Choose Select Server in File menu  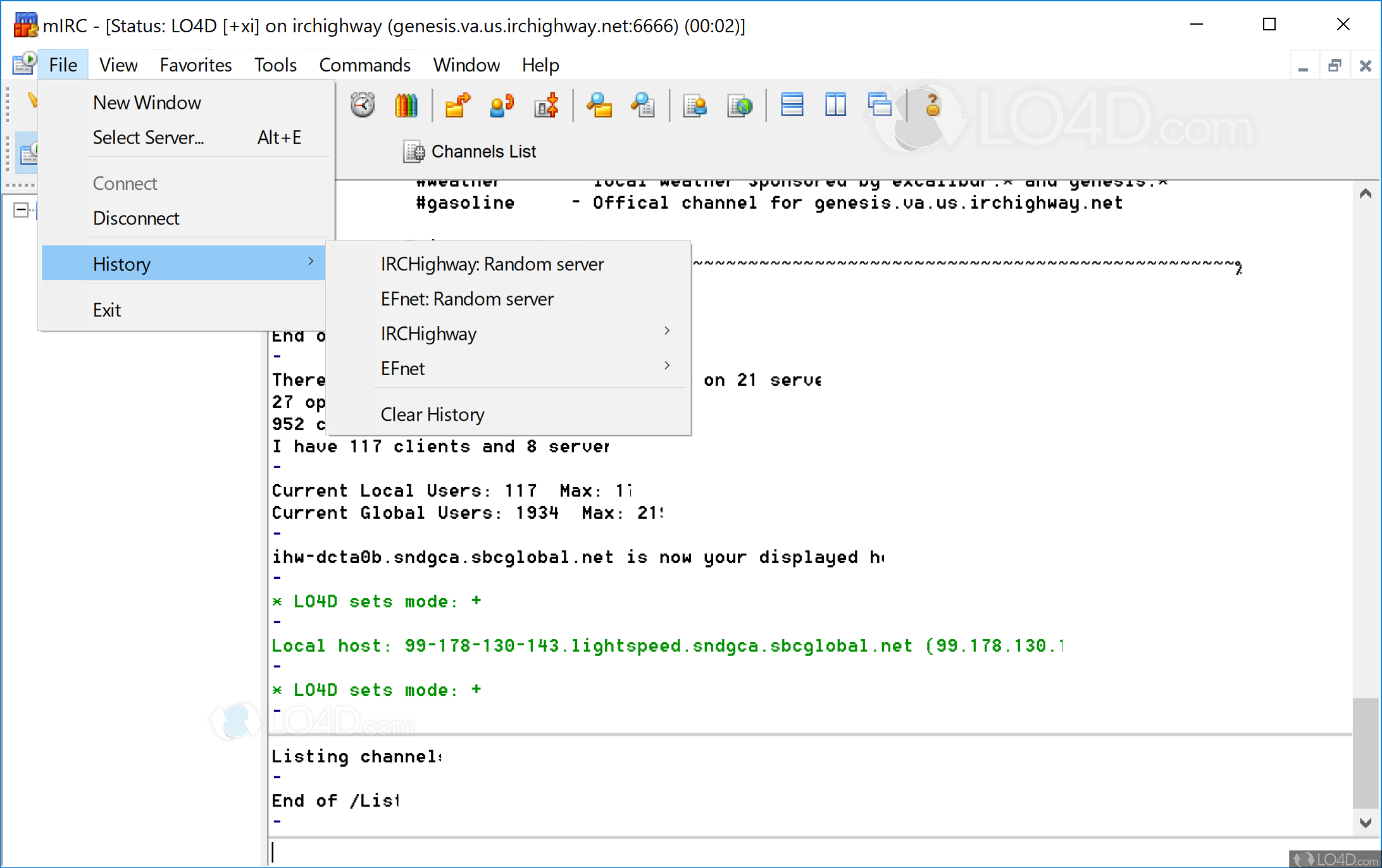(x=148, y=137)
